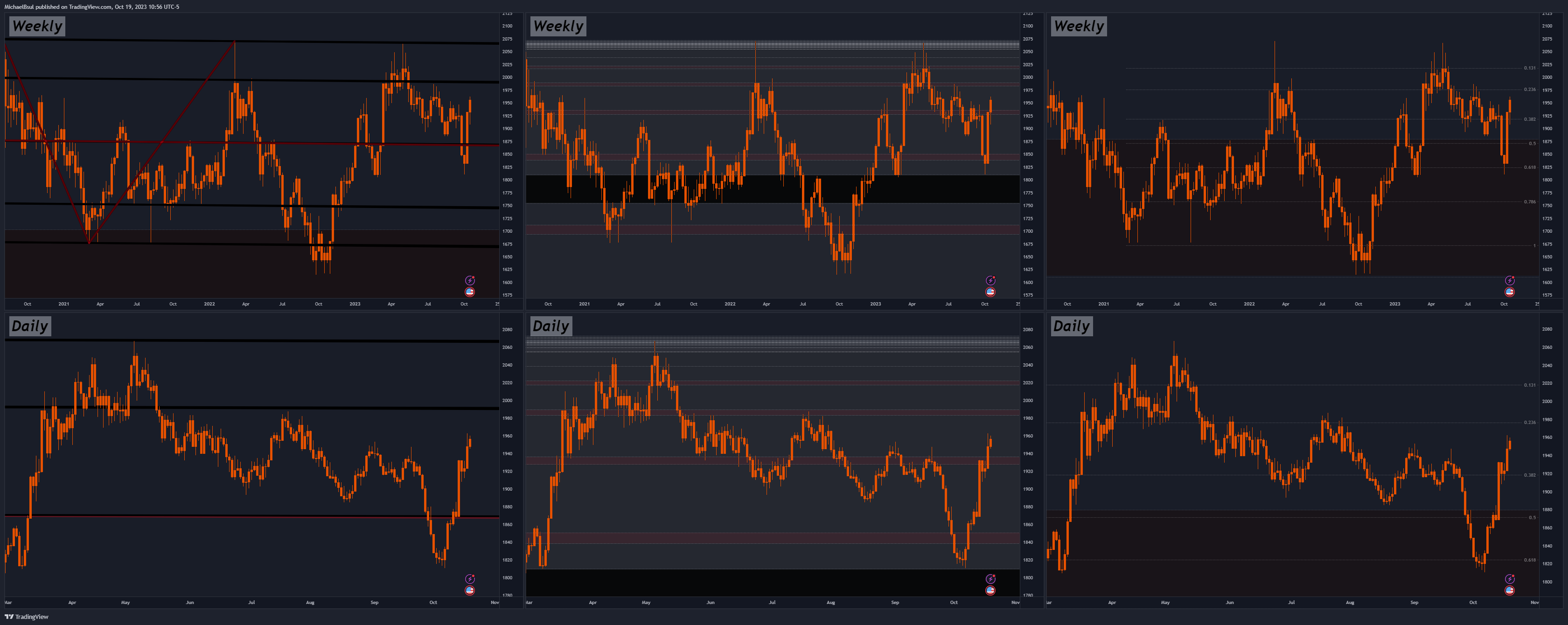Click the US flag icon in the black-zone Weekly chart
The image size is (1568, 625).
tap(990, 292)
